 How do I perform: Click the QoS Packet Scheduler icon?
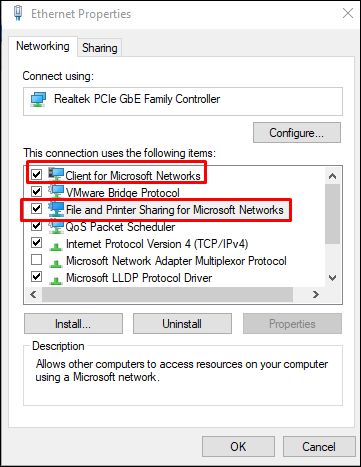coord(56,226)
